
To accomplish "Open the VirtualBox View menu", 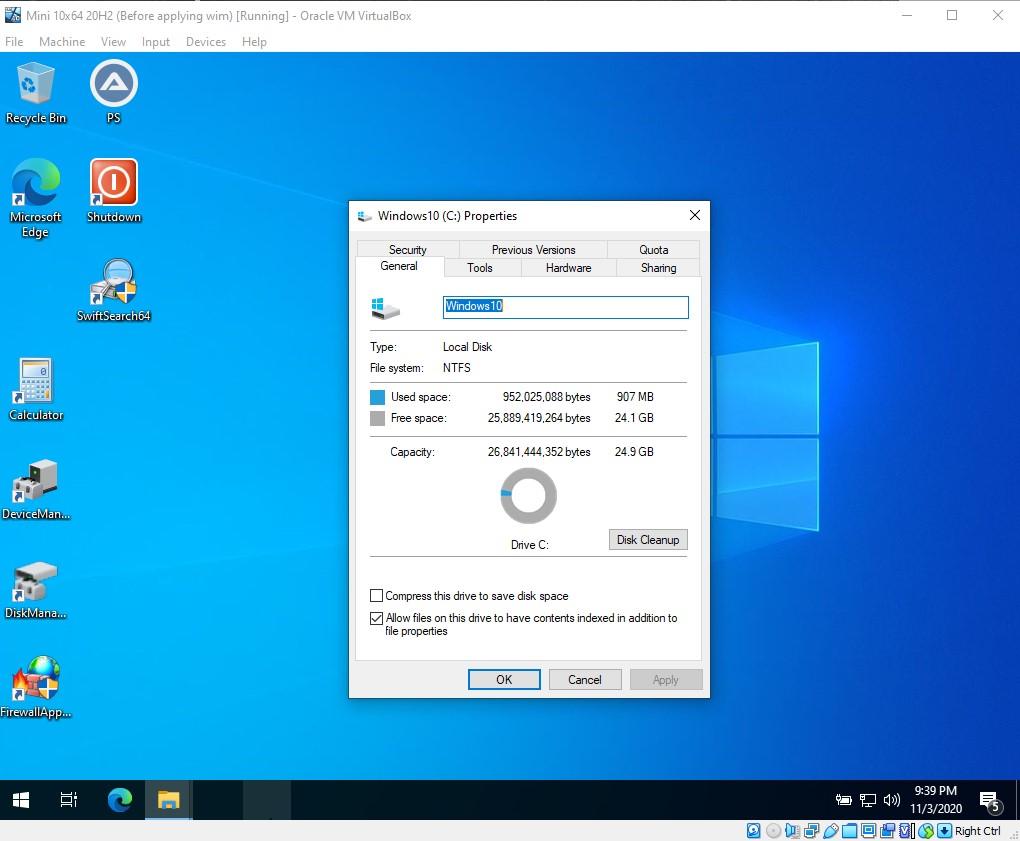I will click(x=113, y=42).
